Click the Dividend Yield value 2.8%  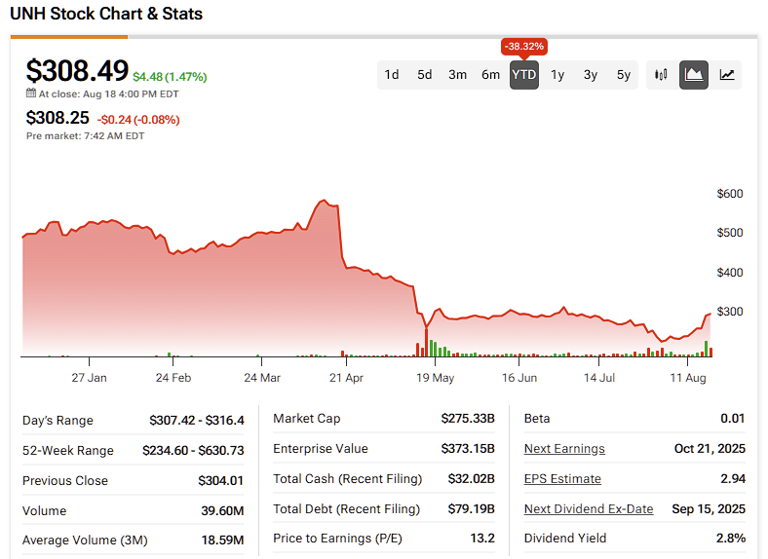pyautogui.click(x=731, y=538)
